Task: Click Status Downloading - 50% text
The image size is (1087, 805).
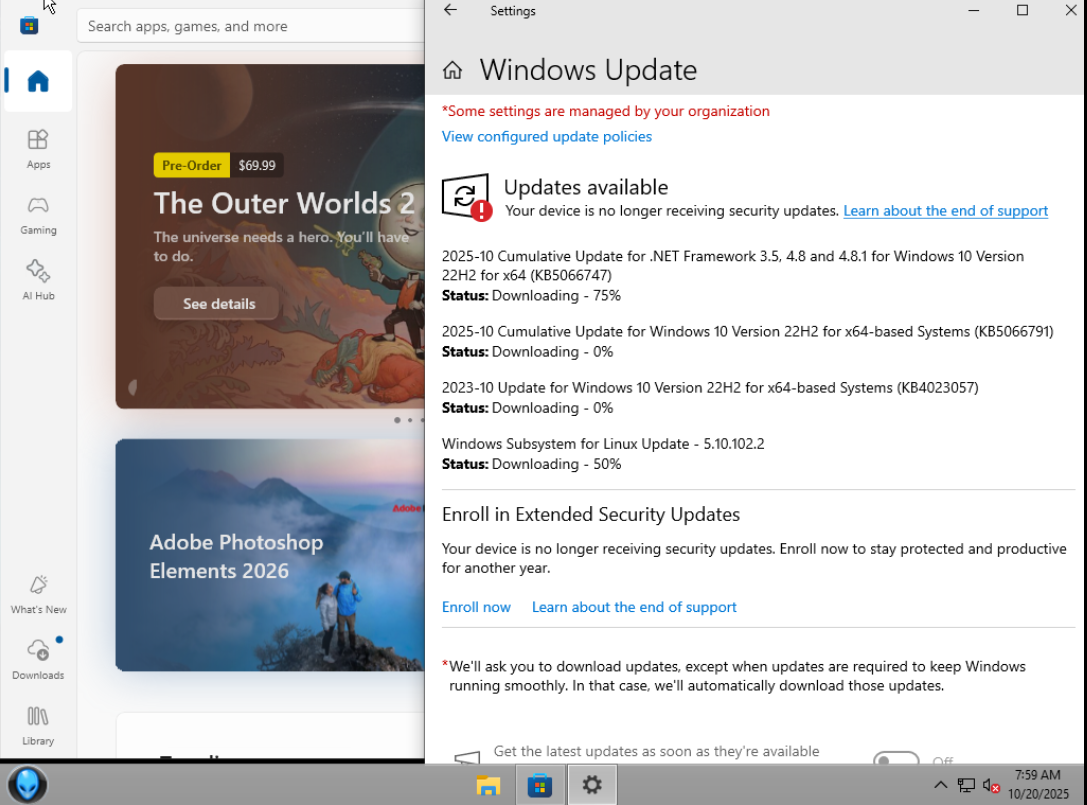Action: click(x=531, y=465)
